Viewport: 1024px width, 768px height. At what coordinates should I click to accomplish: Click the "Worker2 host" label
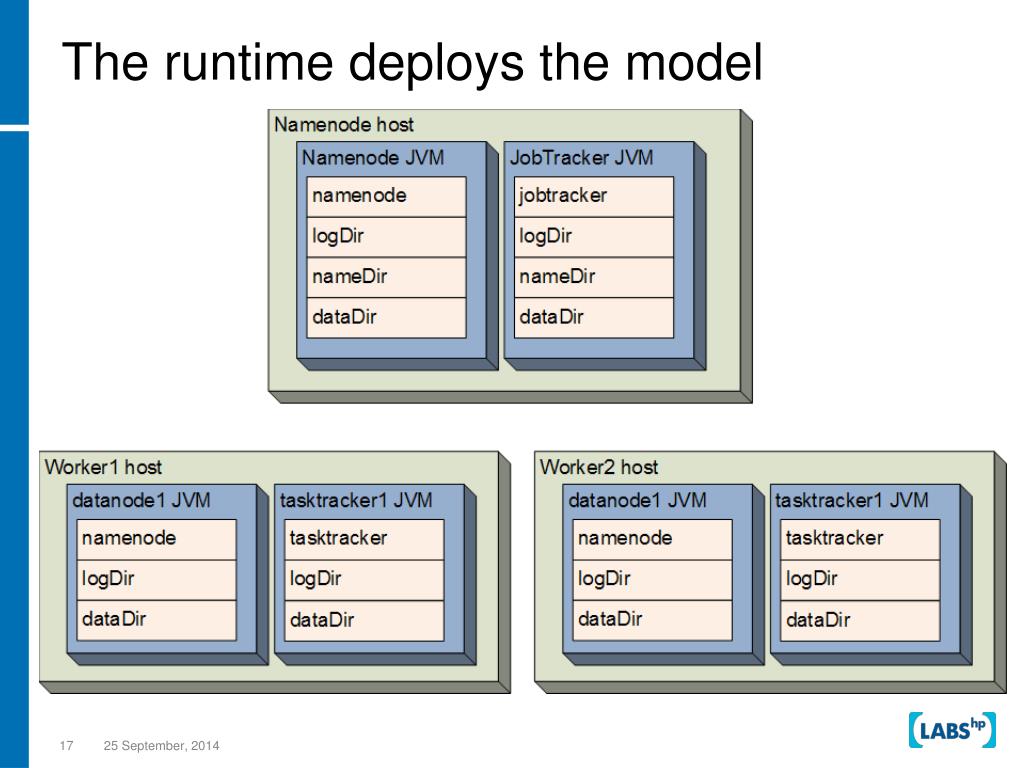point(599,467)
